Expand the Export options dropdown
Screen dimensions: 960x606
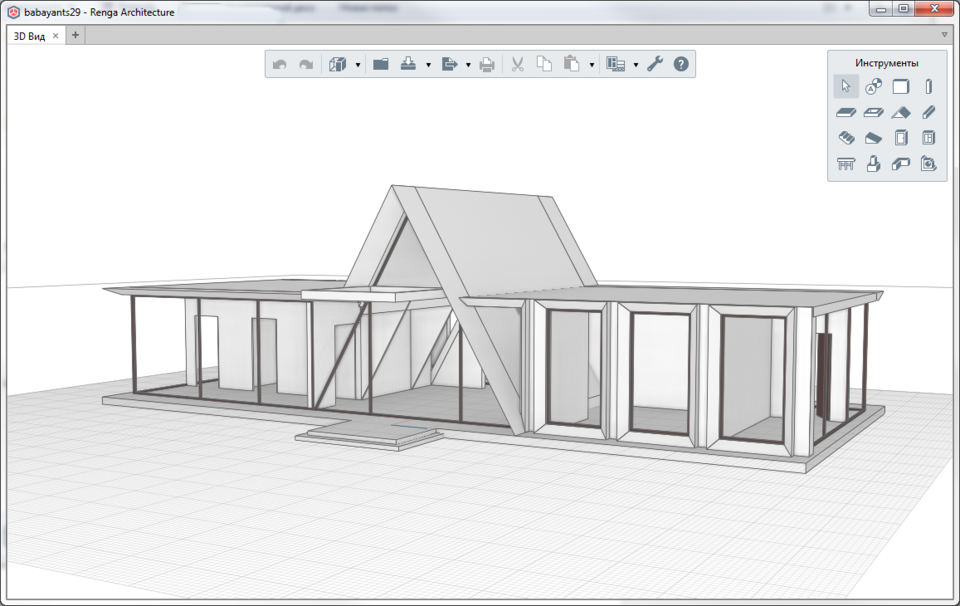point(469,63)
